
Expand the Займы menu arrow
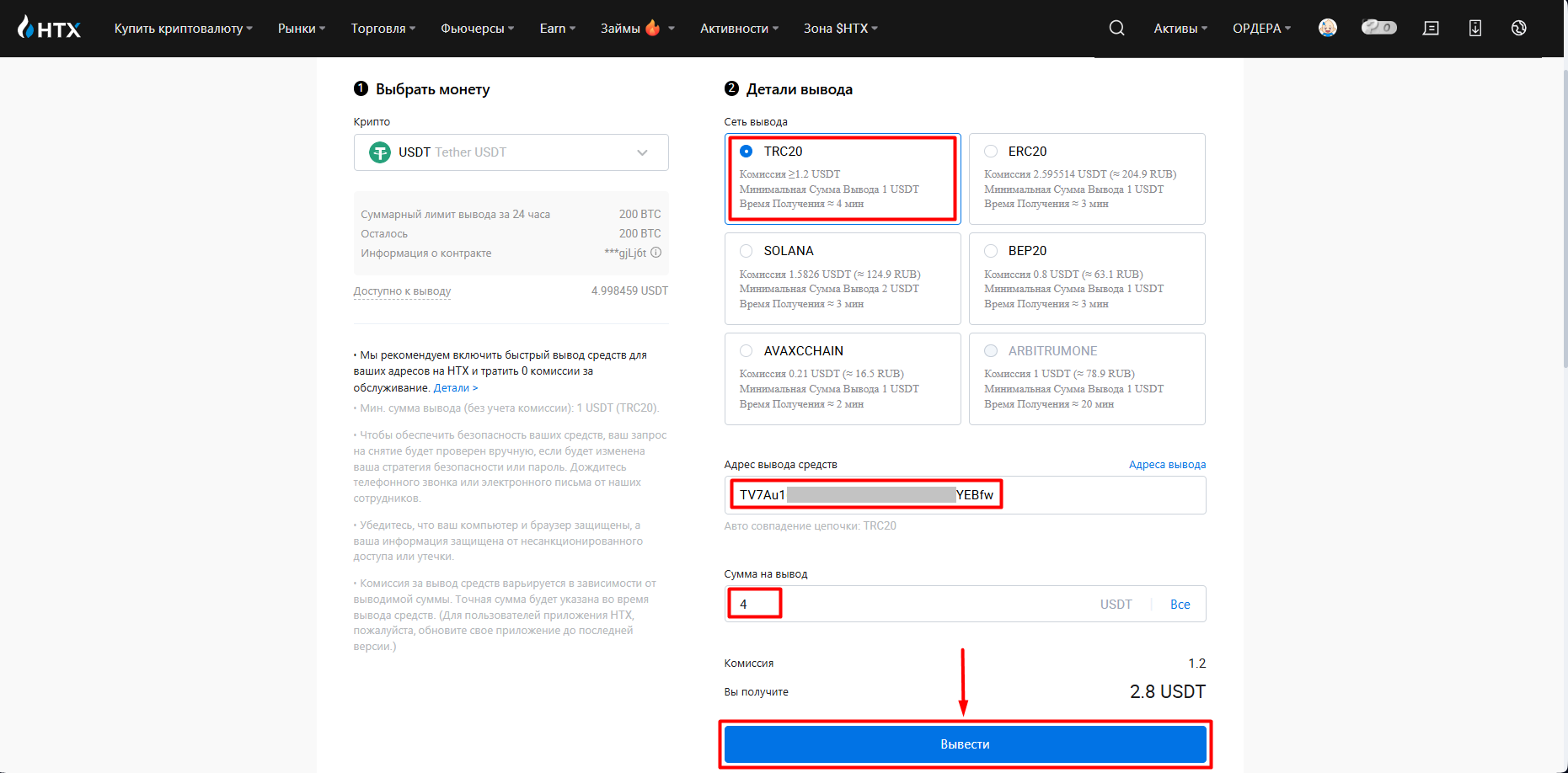click(672, 29)
